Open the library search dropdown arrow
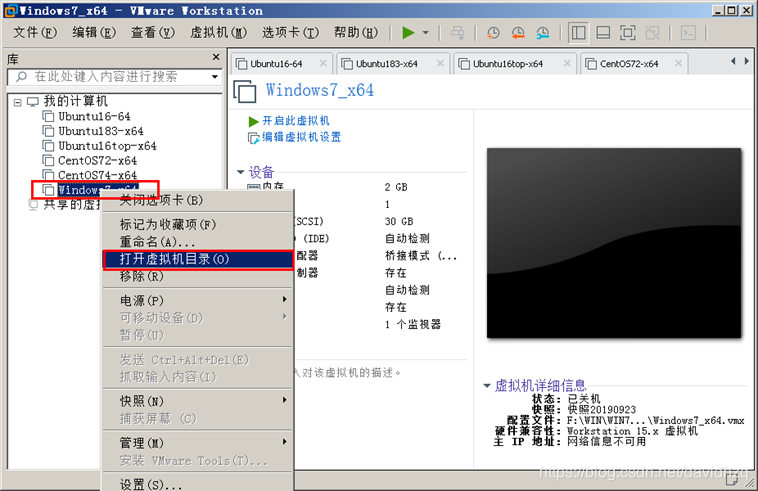 point(214,77)
